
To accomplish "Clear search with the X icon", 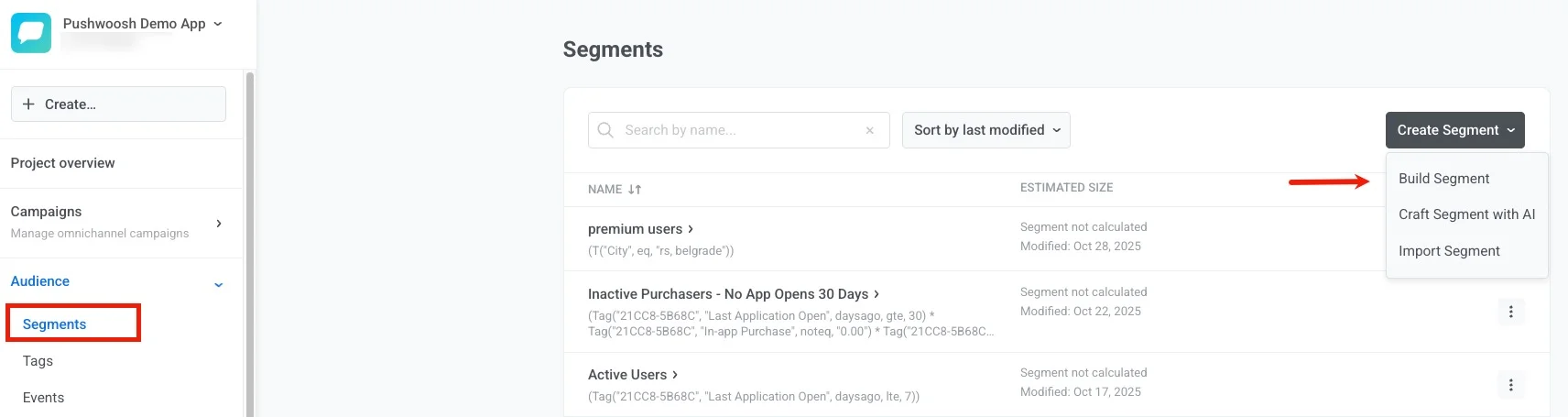I will click(x=869, y=130).
